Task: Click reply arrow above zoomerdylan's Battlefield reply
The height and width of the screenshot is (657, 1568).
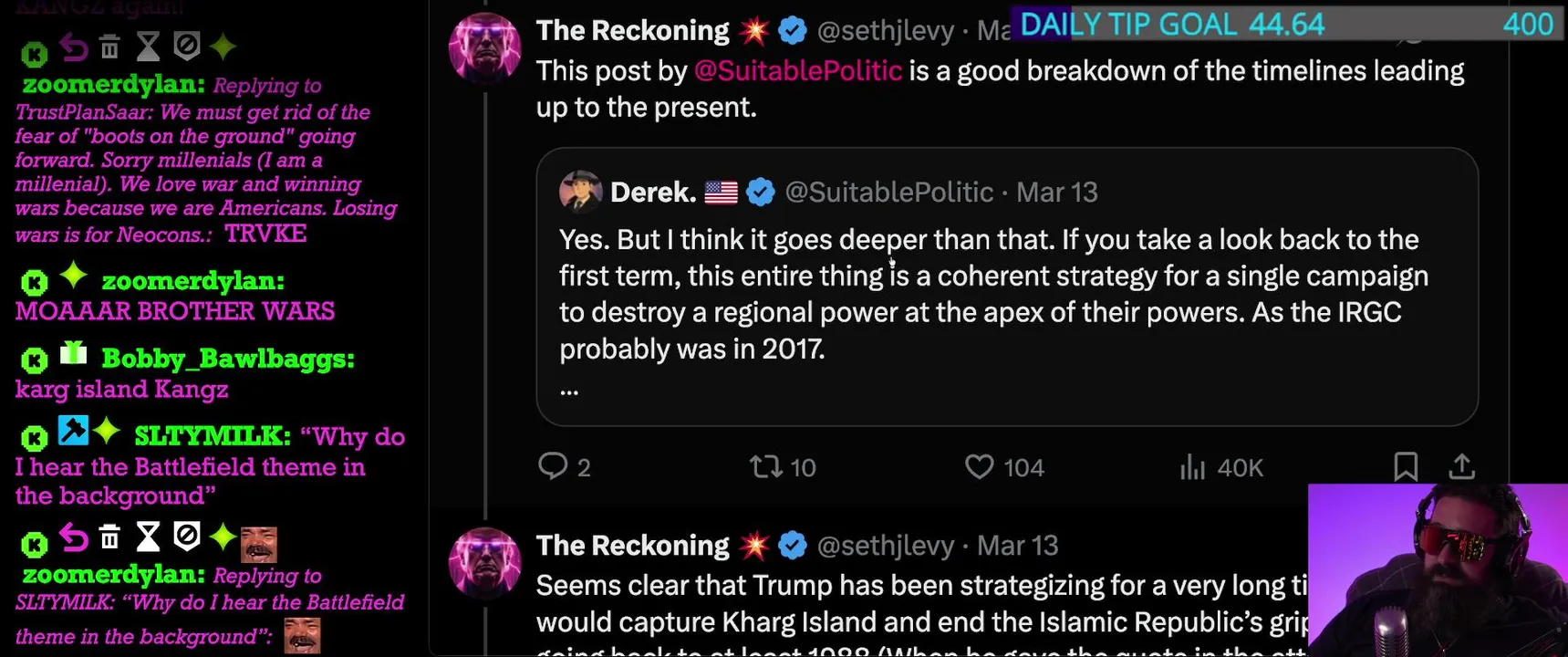Action: (x=73, y=539)
